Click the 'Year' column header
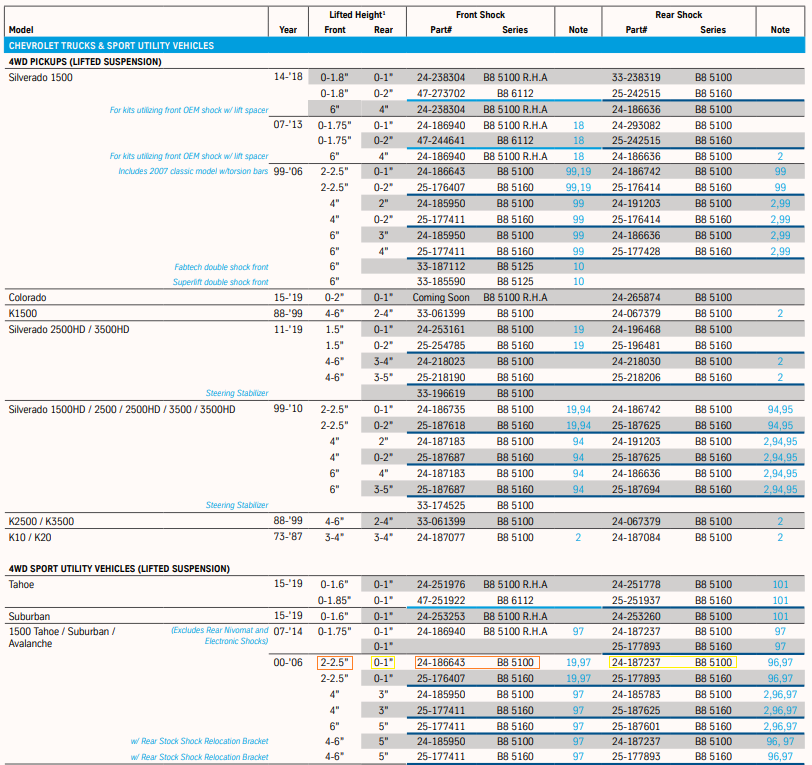 tap(288, 30)
